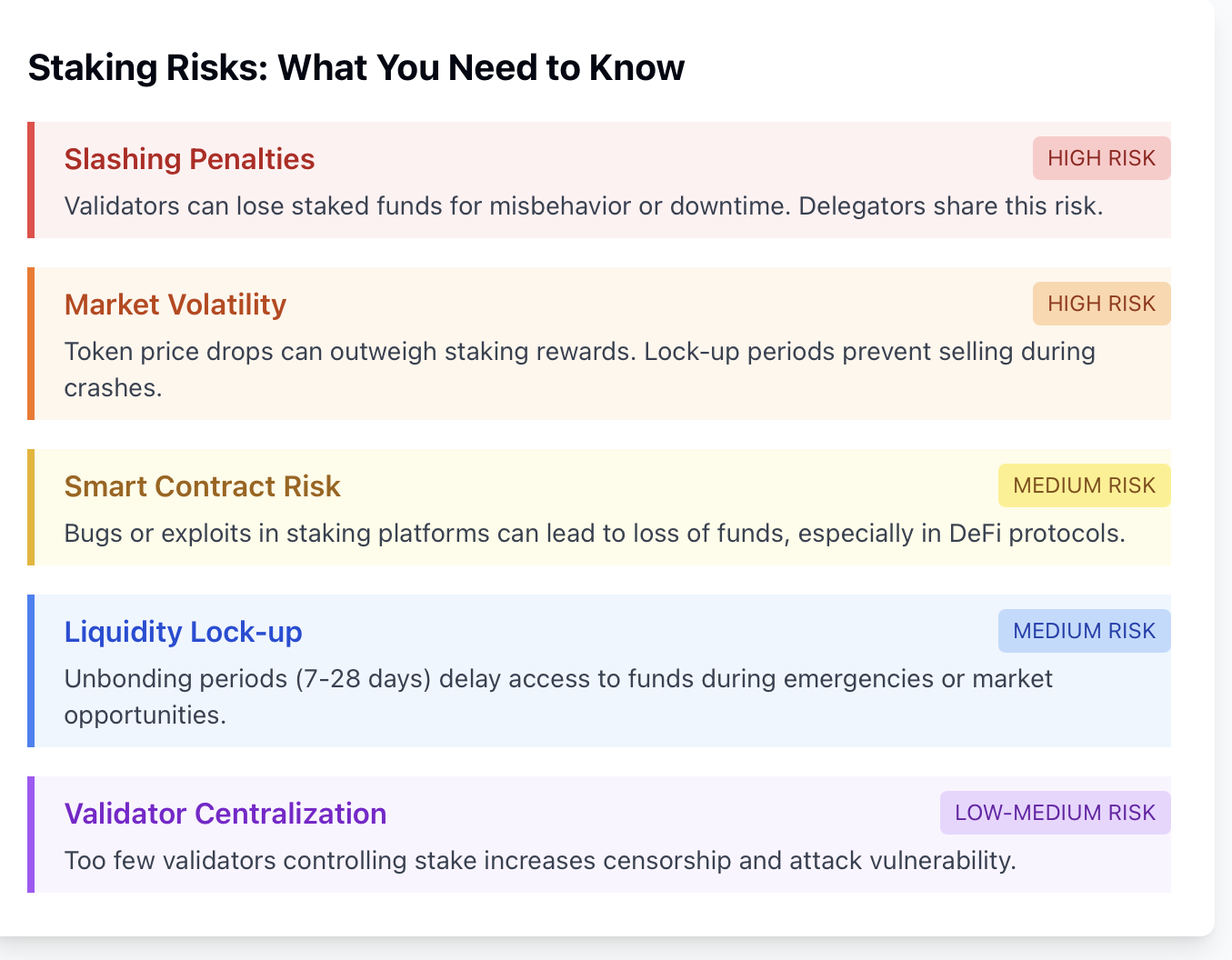The width and height of the screenshot is (1232, 960).
Task: Click the MEDIUM RISK badge beside Smart Contract Risk
Action: [1084, 485]
